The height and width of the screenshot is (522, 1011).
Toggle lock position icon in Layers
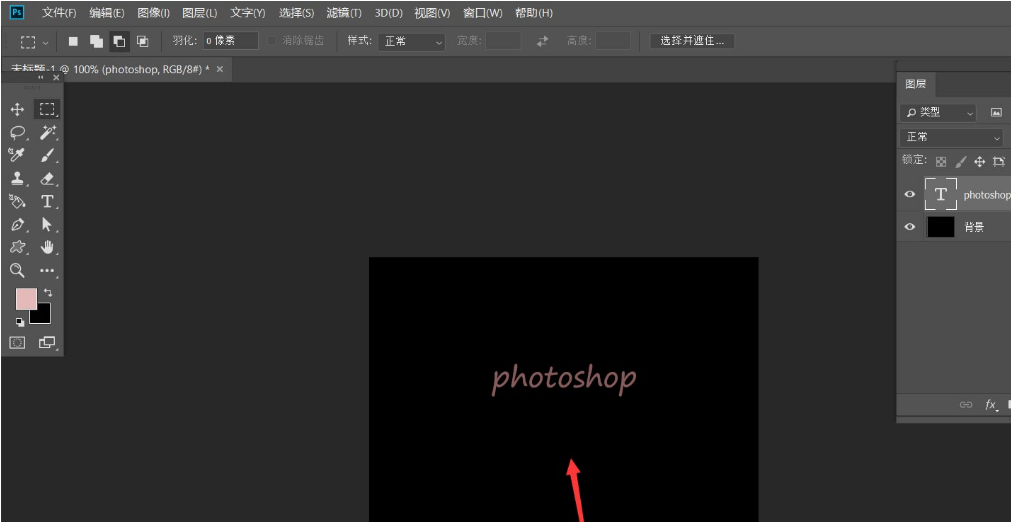pyautogui.click(x=979, y=161)
